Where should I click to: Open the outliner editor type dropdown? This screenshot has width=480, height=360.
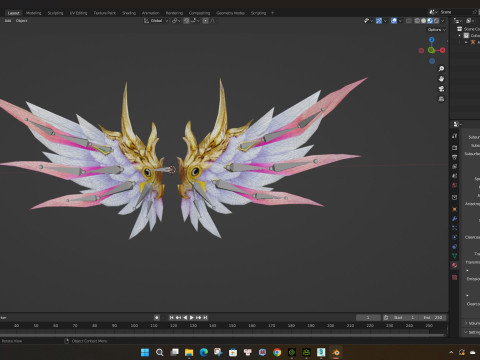(458, 21)
